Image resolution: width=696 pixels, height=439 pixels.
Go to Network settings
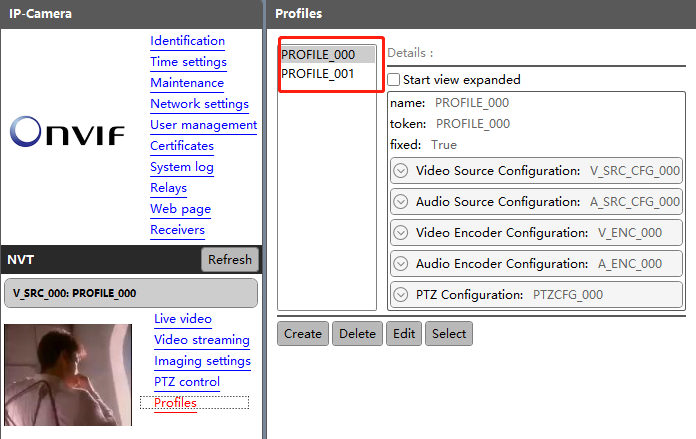pyautogui.click(x=199, y=104)
